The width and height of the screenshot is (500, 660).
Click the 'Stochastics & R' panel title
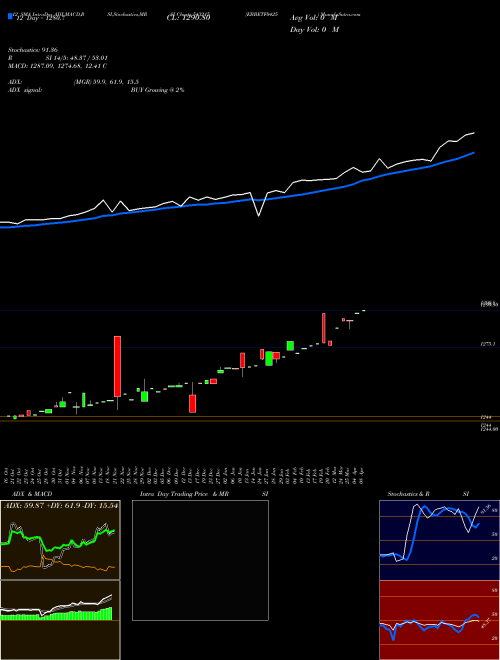[409, 494]
